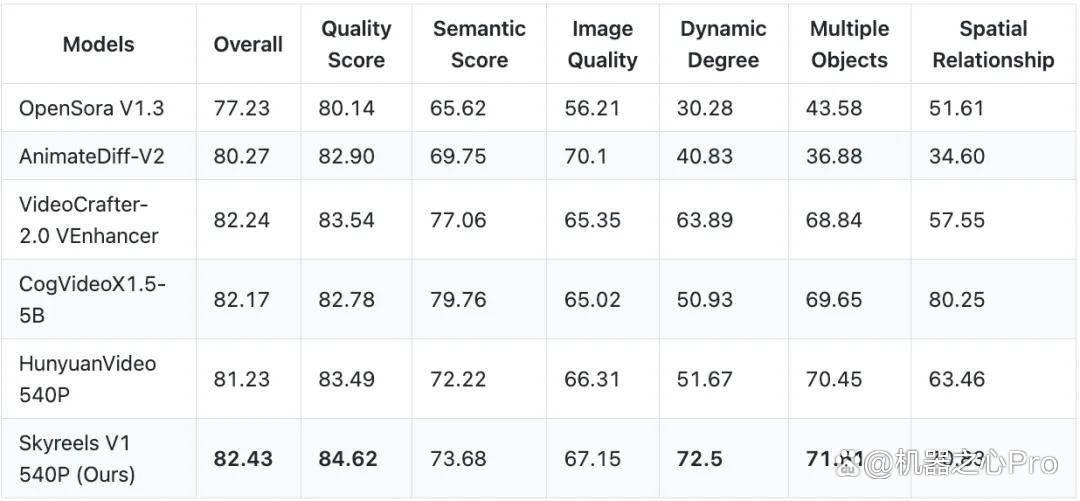Click the CogVideoX1.5-5B model cell
The image size is (1080, 501).
click(92, 300)
